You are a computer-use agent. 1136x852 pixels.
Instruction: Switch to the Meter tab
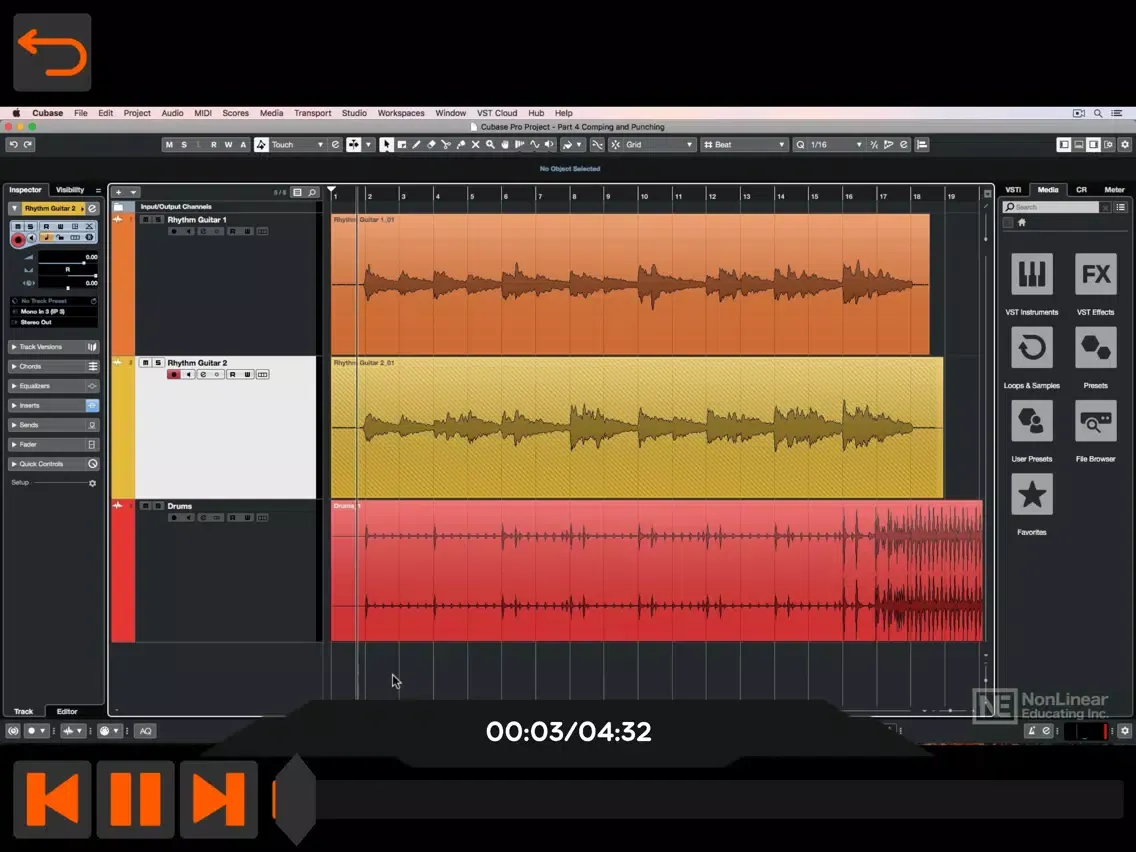coord(1114,190)
